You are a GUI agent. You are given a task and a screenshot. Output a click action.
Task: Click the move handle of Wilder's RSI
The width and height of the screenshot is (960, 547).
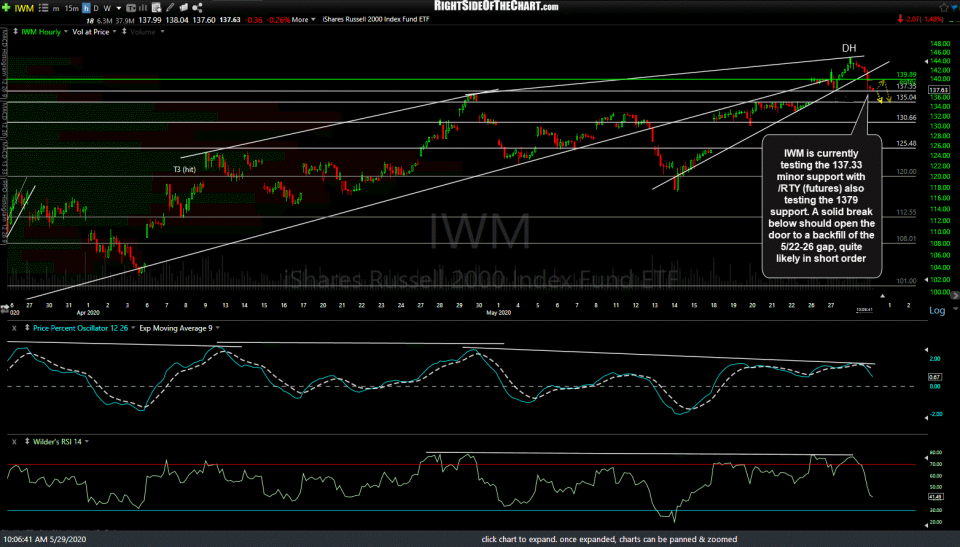[27, 442]
